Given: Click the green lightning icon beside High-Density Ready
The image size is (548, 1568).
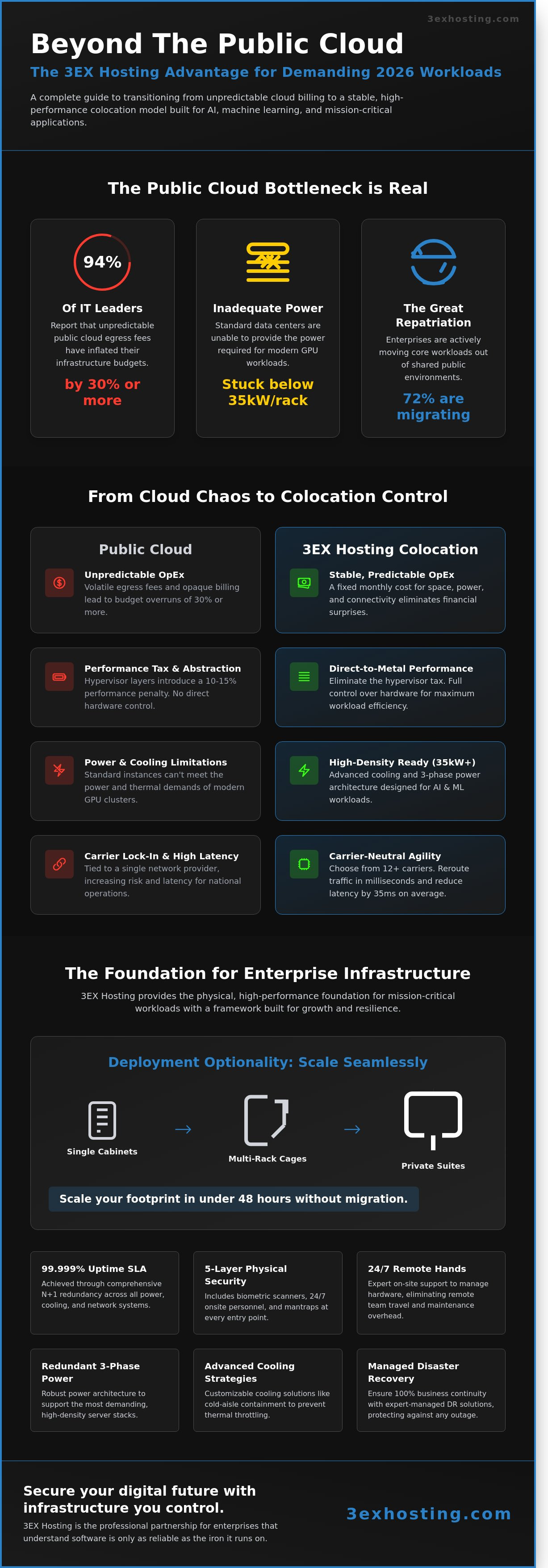Looking at the screenshot, I should coord(304,770).
